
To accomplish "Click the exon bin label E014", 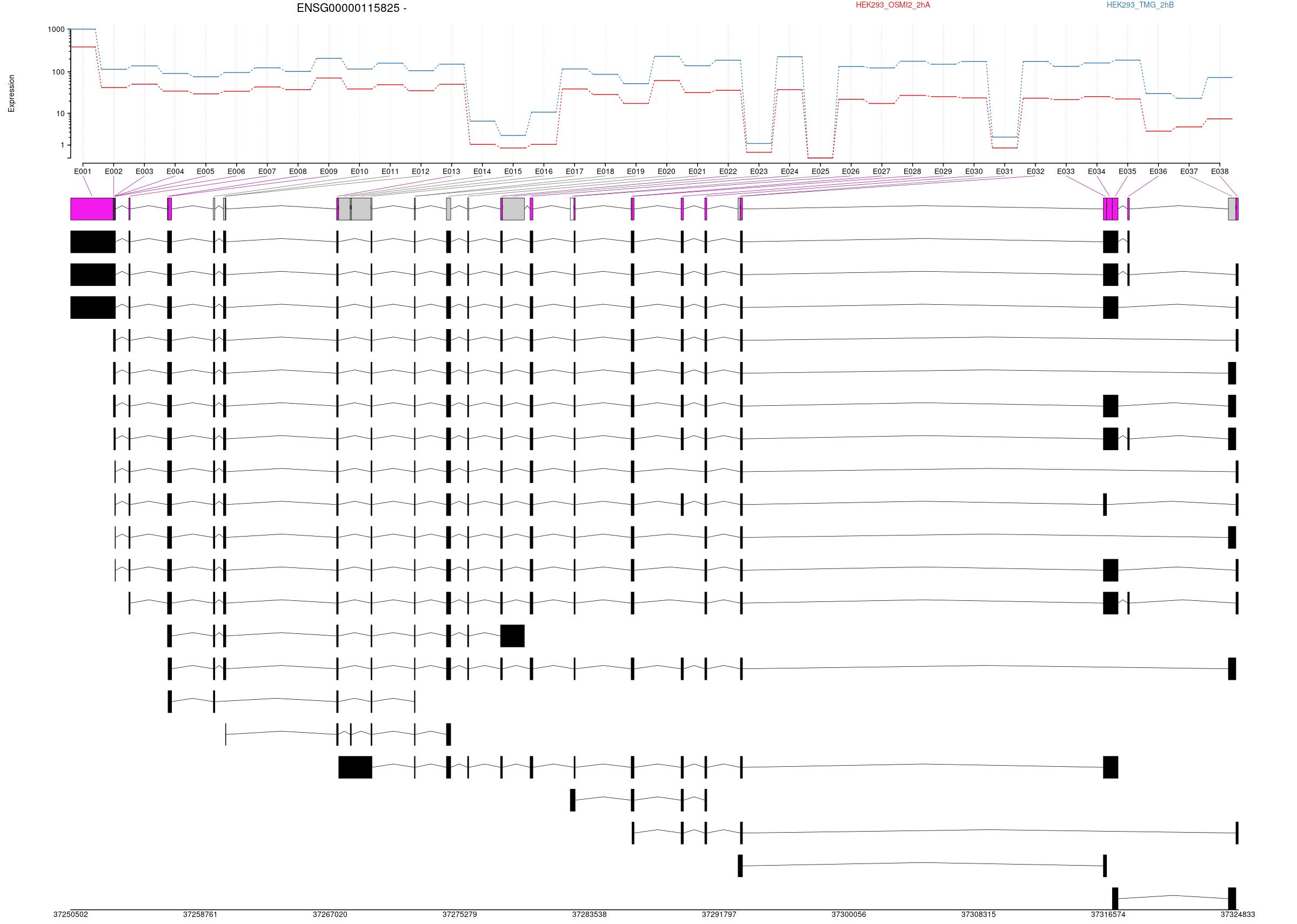I will pos(482,171).
